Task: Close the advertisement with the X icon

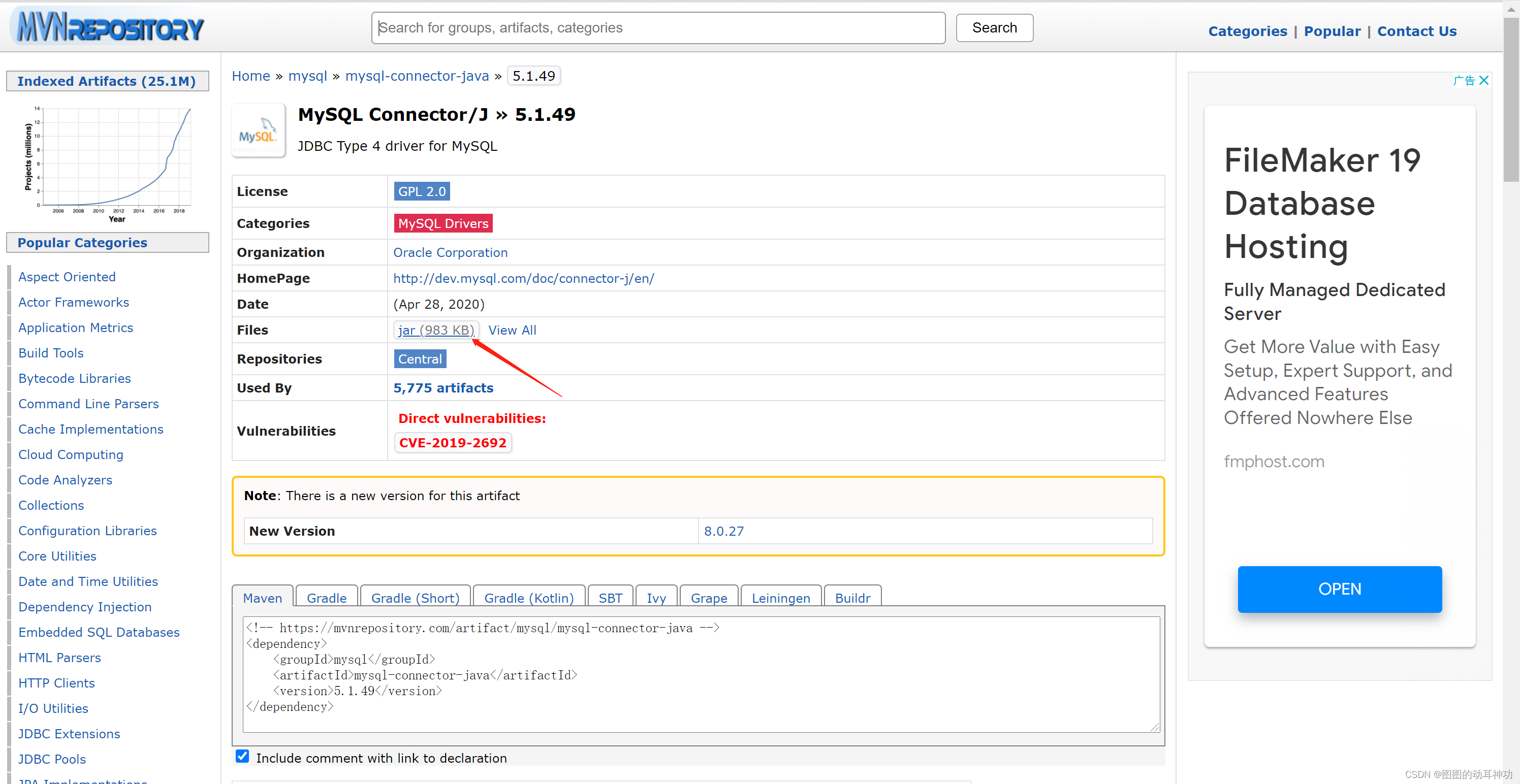Action: pyautogui.click(x=1484, y=80)
